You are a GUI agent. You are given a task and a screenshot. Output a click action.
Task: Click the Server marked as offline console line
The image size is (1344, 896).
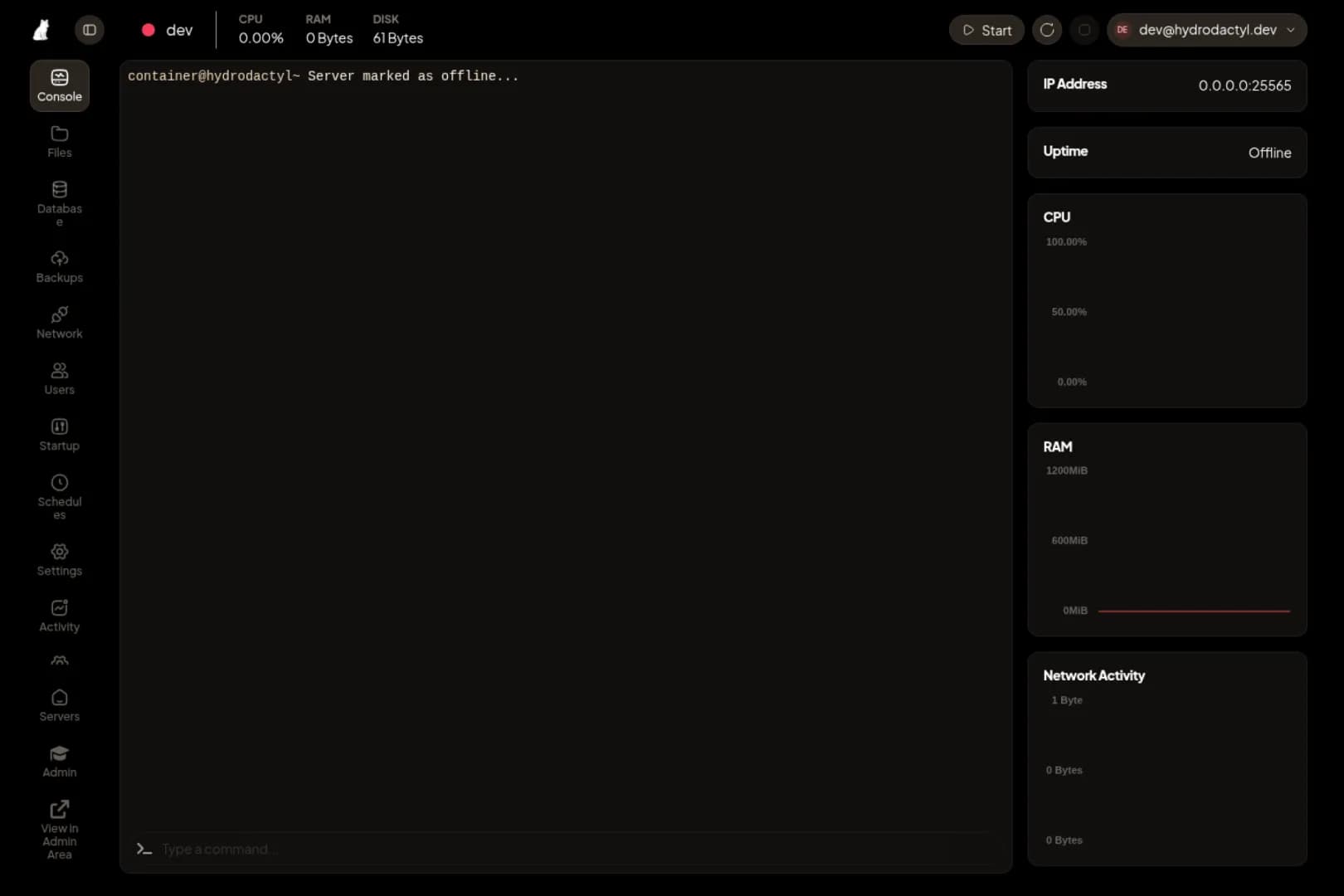[323, 75]
